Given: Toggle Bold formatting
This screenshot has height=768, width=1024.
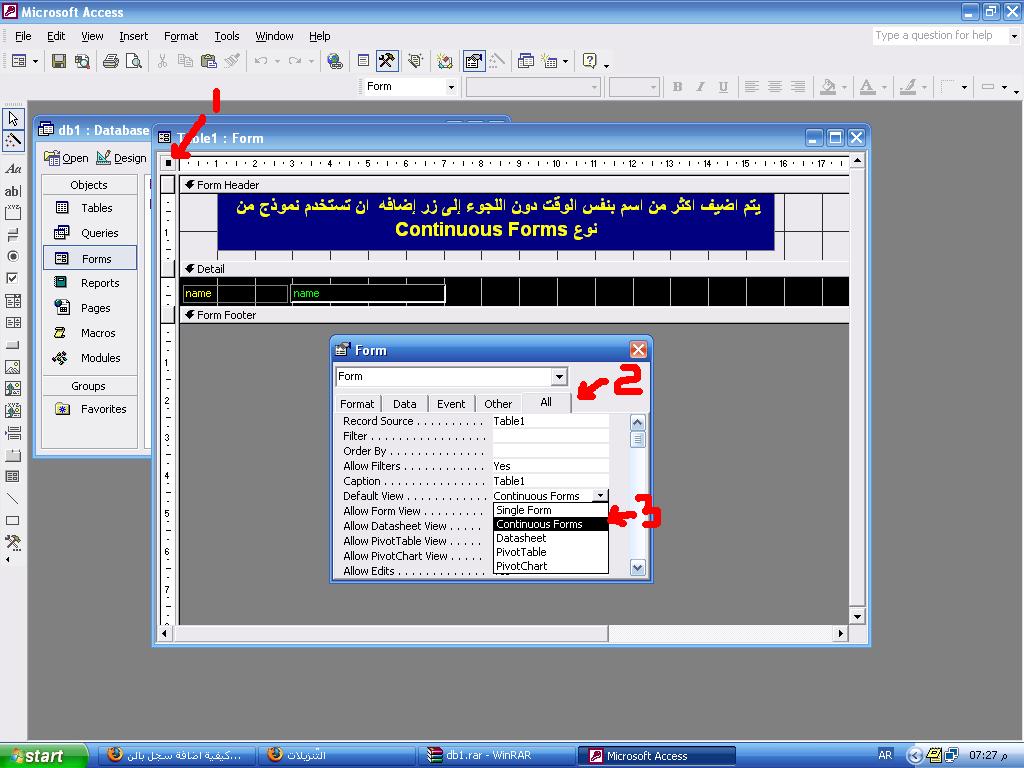Looking at the screenshot, I should pos(677,87).
